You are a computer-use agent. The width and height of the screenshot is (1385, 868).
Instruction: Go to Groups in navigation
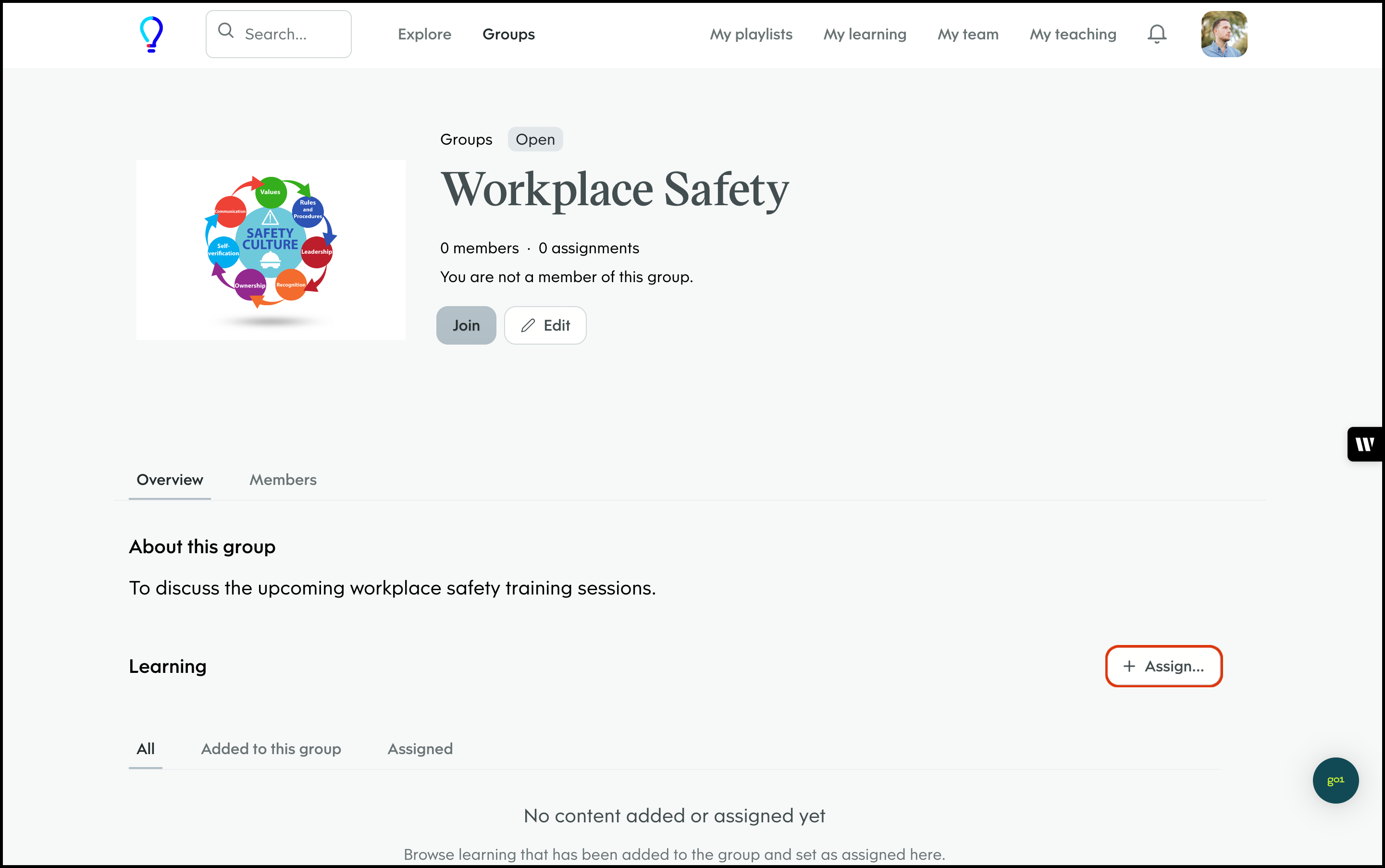tap(508, 35)
